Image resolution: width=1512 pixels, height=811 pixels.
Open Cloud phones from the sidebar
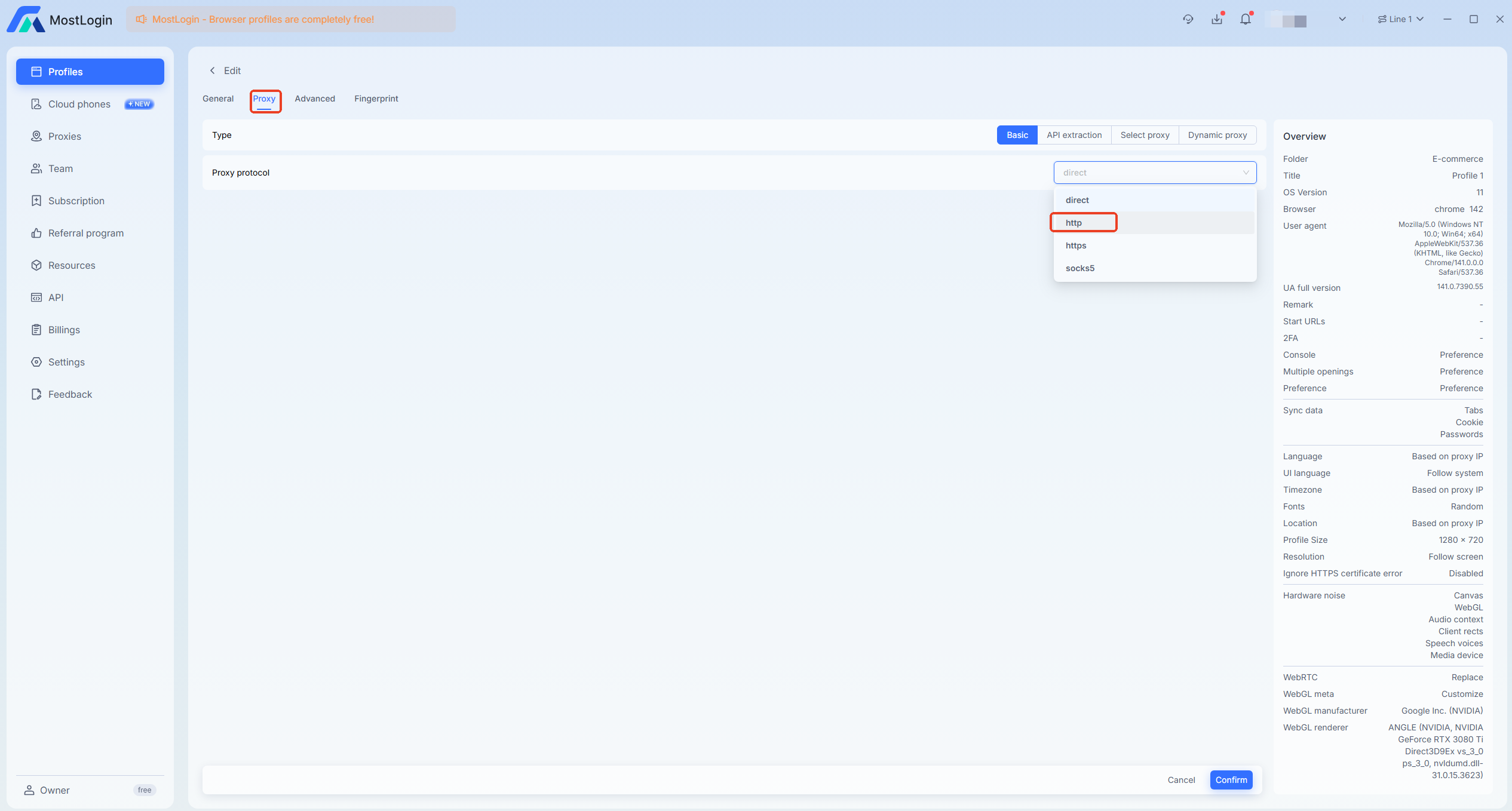click(79, 104)
